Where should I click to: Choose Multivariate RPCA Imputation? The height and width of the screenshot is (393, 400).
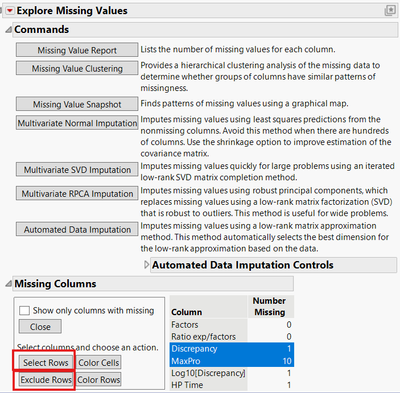(77, 193)
